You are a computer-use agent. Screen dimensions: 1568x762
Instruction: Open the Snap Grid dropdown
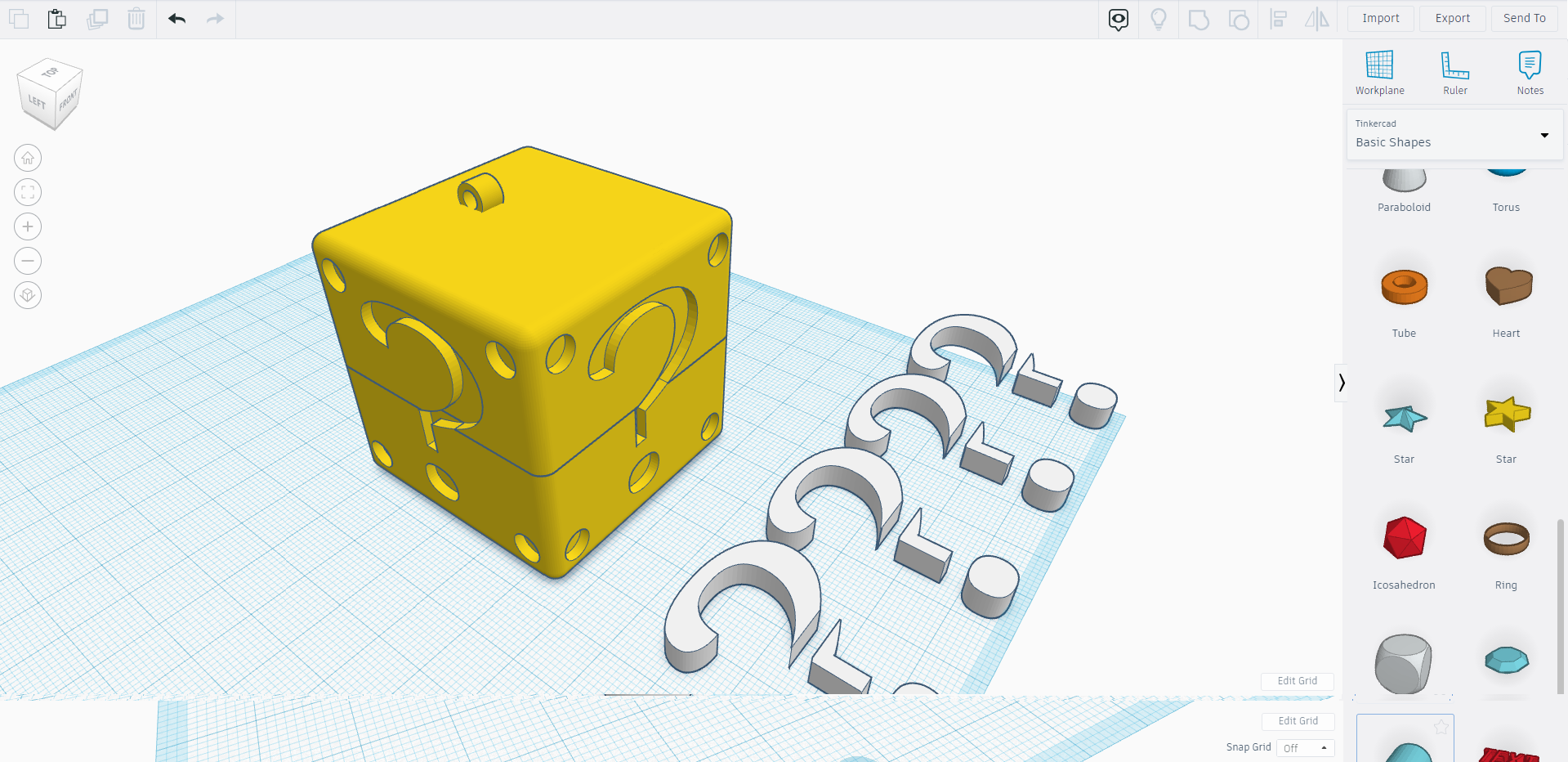1305,747
